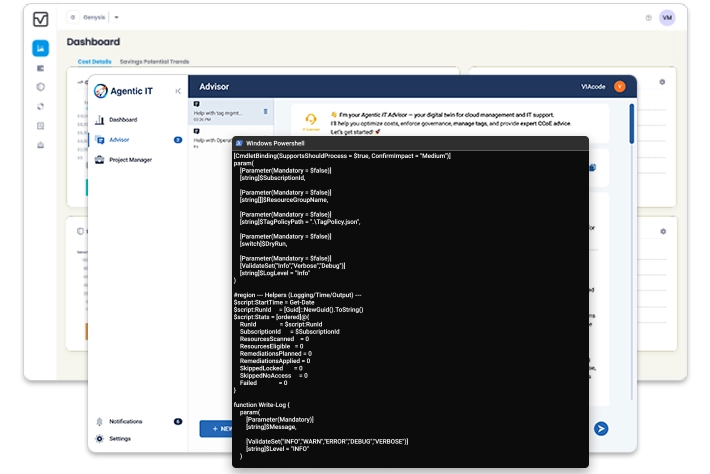Click the send message arrow button
Viewport: 710px width, 474px height.
601,428
